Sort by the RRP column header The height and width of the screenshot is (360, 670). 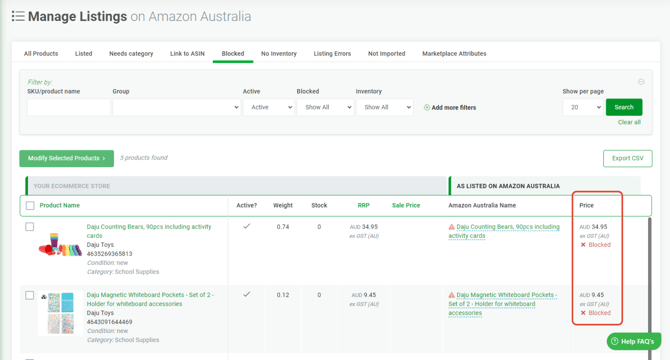pyautogui.click(x=363, y=205)
